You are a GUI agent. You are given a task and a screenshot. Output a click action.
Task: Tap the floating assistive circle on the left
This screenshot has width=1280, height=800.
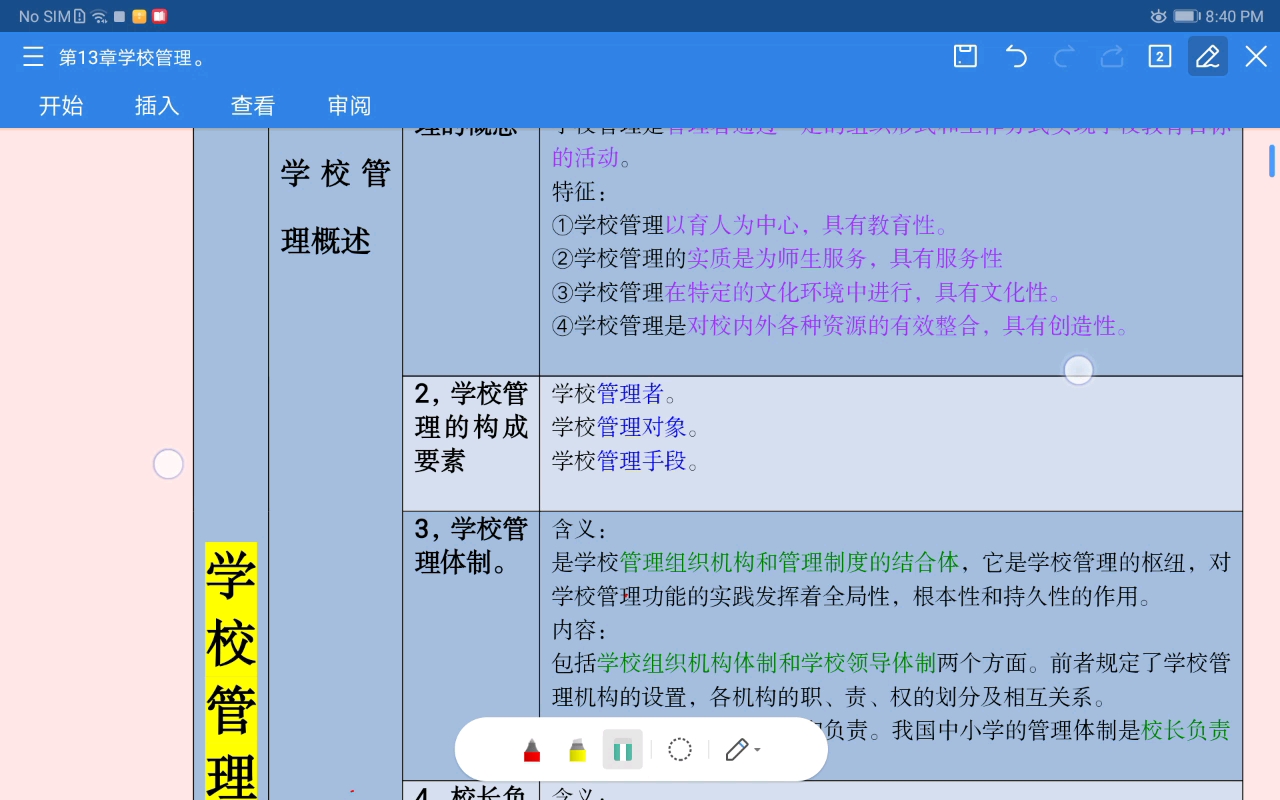pyautogui.click(x=168, y=463)
